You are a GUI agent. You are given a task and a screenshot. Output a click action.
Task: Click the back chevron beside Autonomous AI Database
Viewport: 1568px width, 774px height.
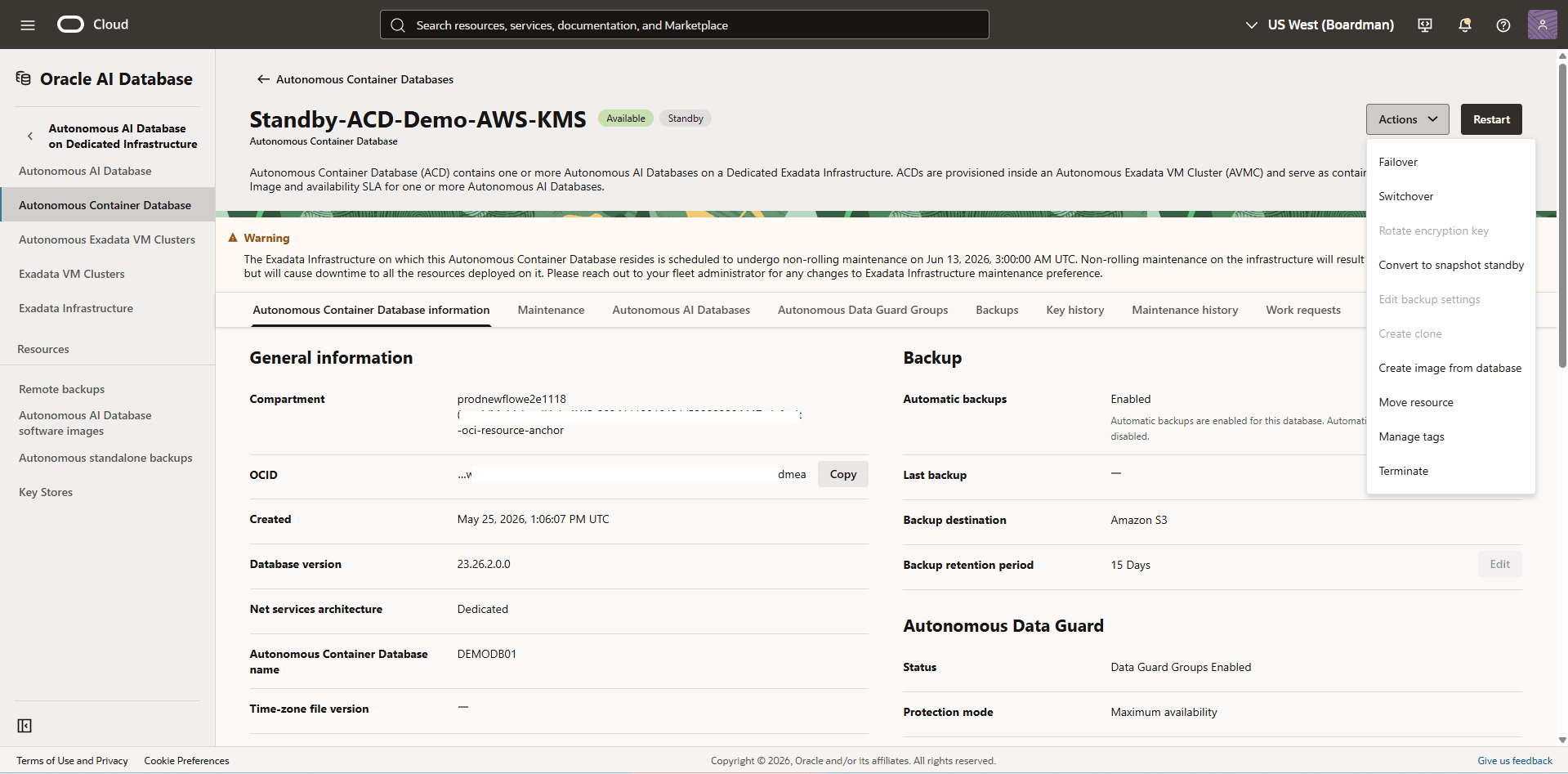pyautogui.click(x=30, y=136)
